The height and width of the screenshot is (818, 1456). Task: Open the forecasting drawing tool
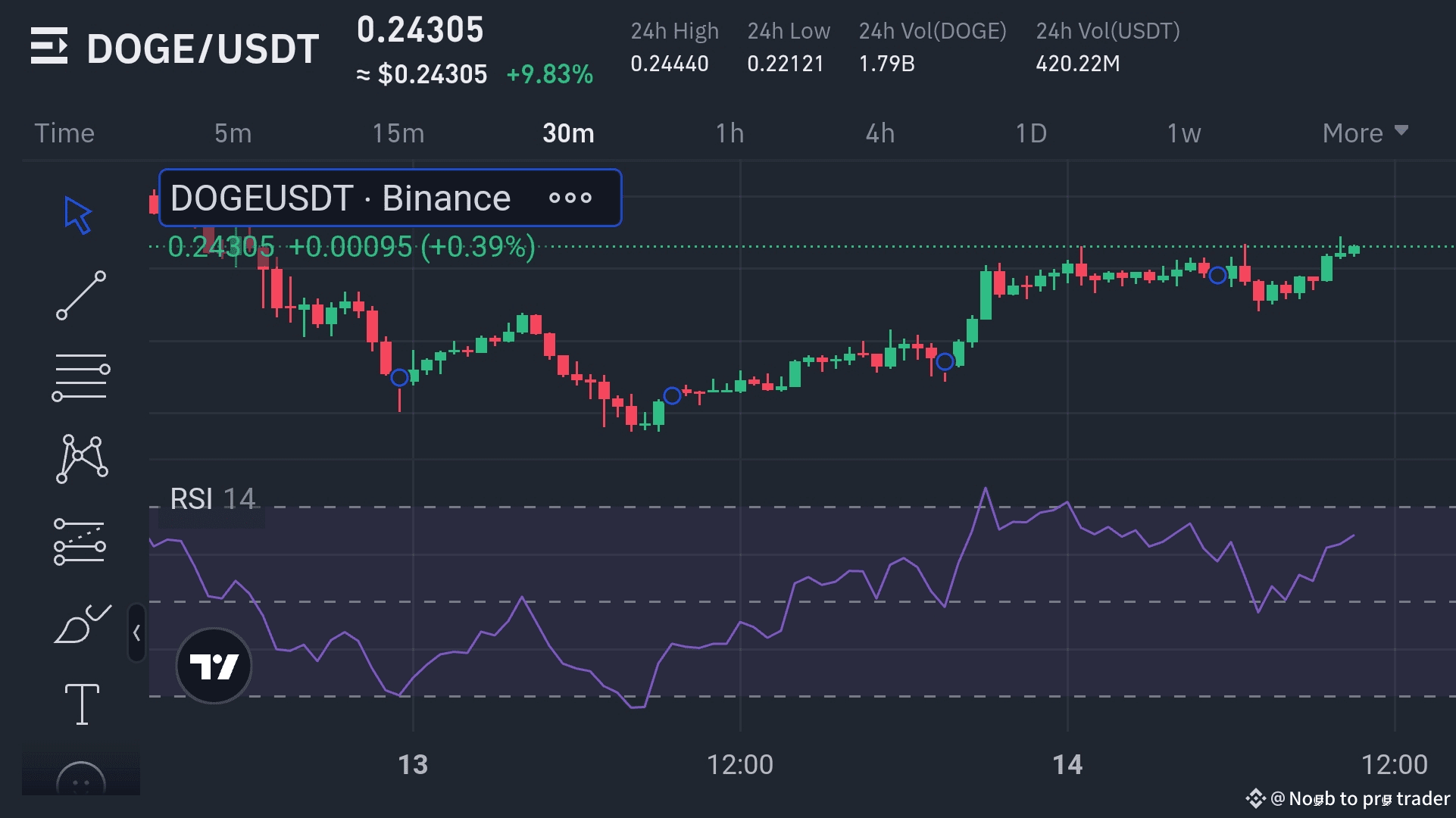(x=79, y=542)
